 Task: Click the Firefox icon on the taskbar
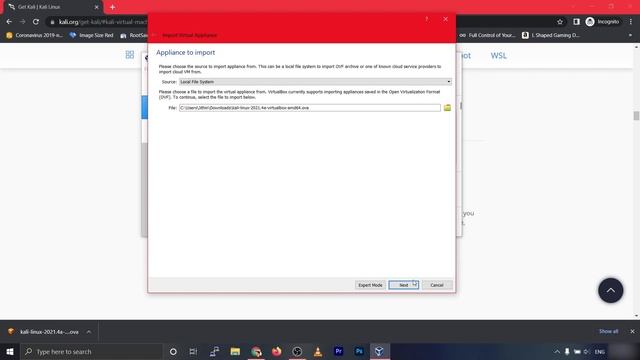(x=276, y=351)
